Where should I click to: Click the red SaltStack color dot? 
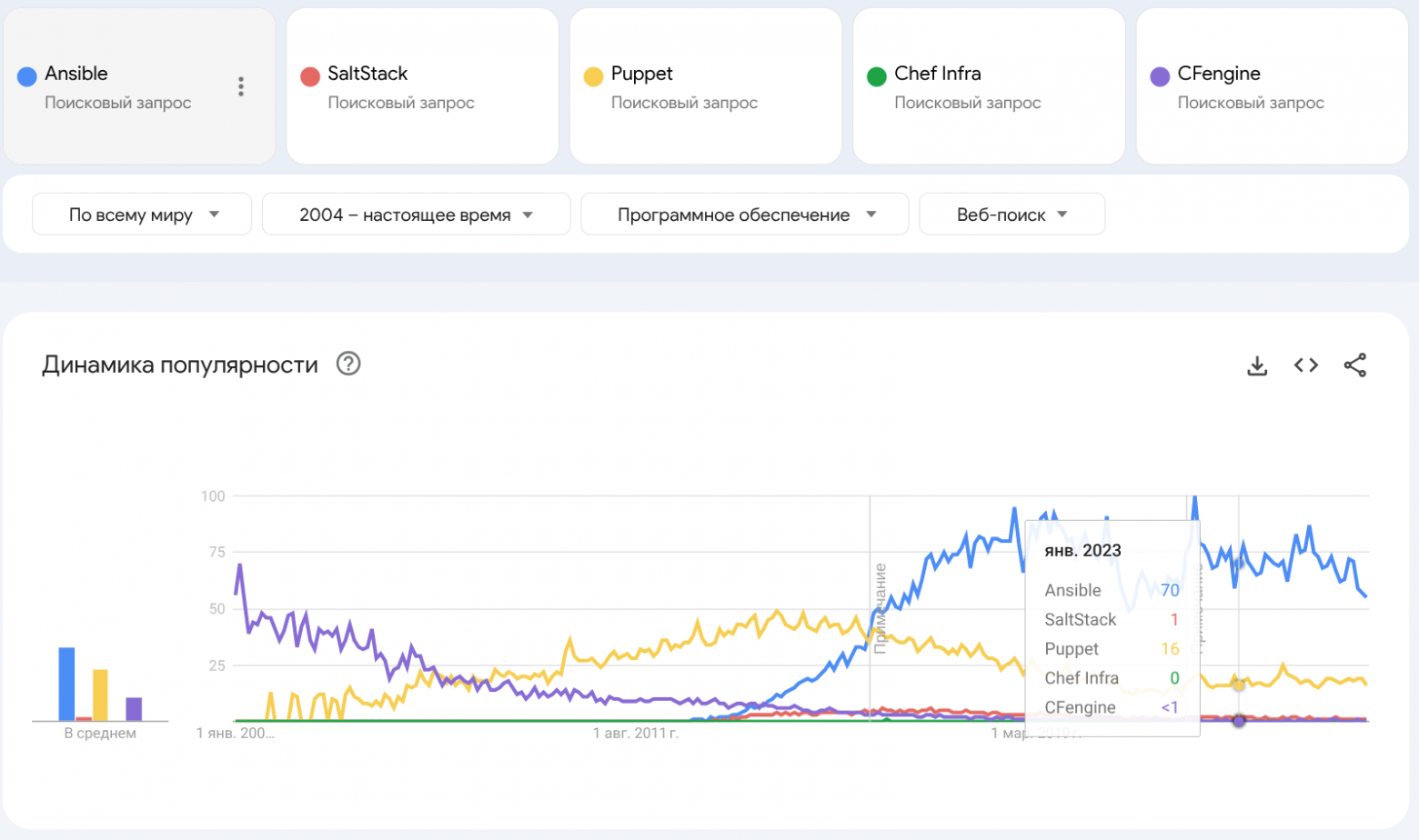(x=310, y=76)
